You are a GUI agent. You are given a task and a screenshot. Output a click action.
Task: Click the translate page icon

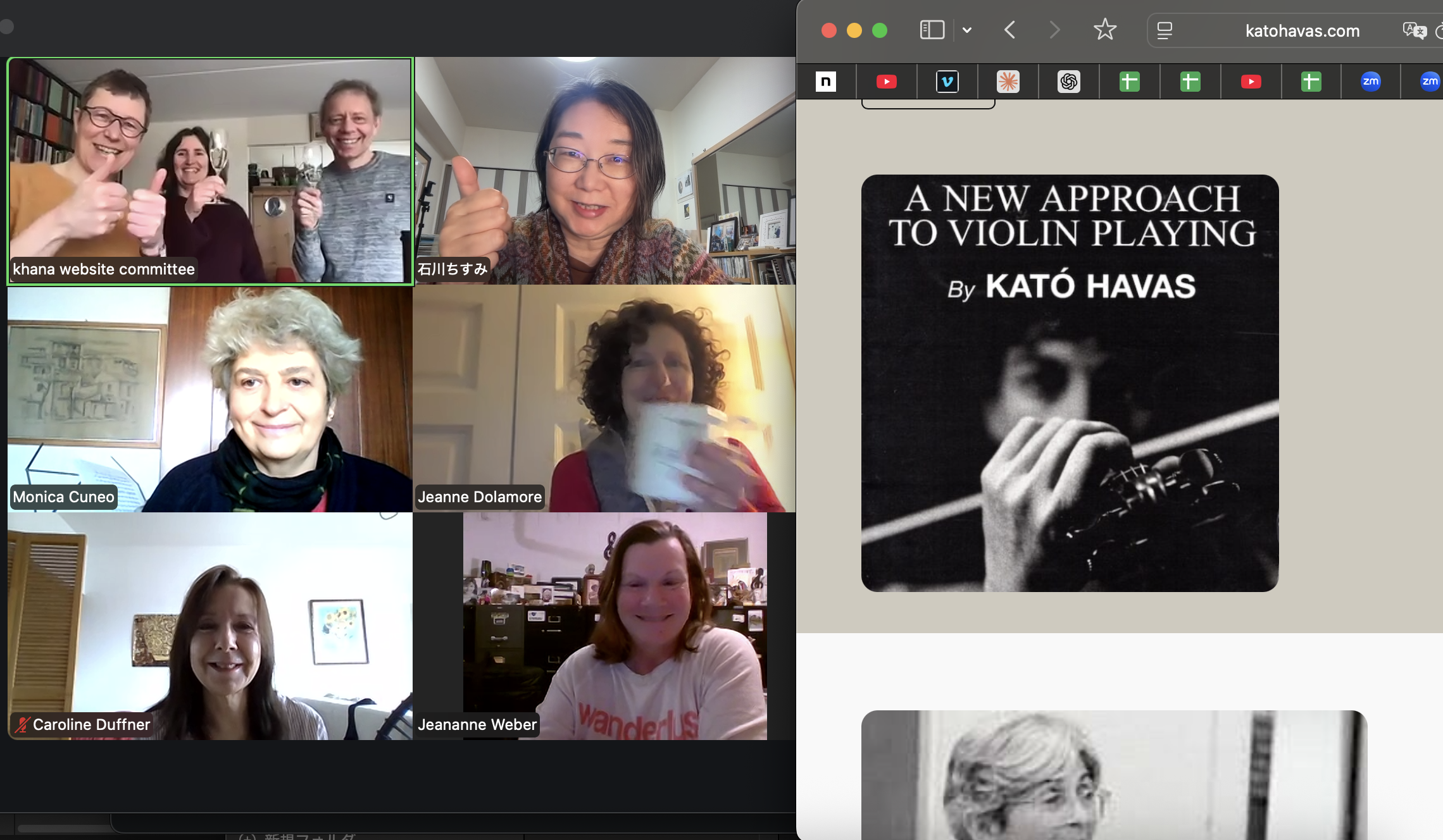tap(1414, 30)
